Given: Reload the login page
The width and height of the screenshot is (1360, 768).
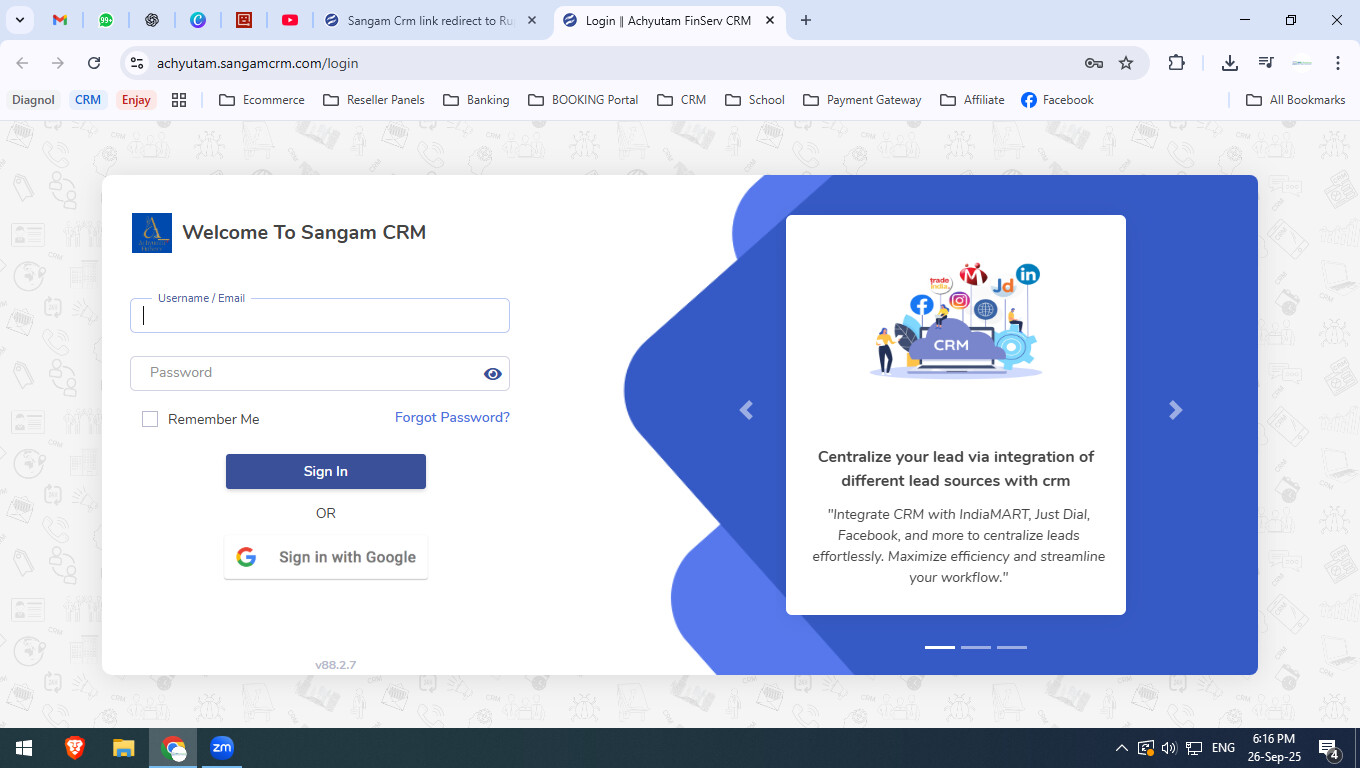Looking at the screenshot, I should [94, 63].
